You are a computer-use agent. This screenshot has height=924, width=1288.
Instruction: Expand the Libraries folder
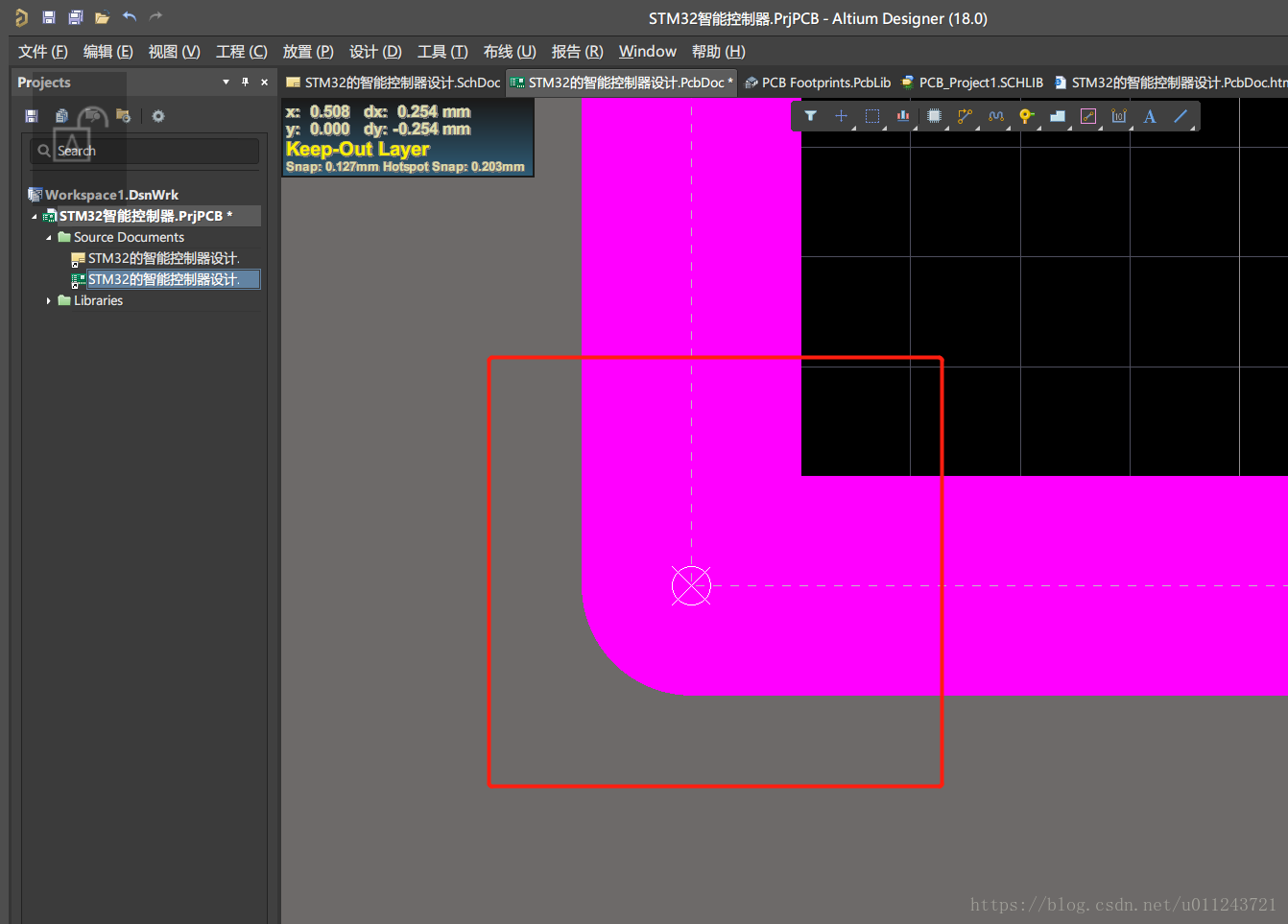pos(49,301)
